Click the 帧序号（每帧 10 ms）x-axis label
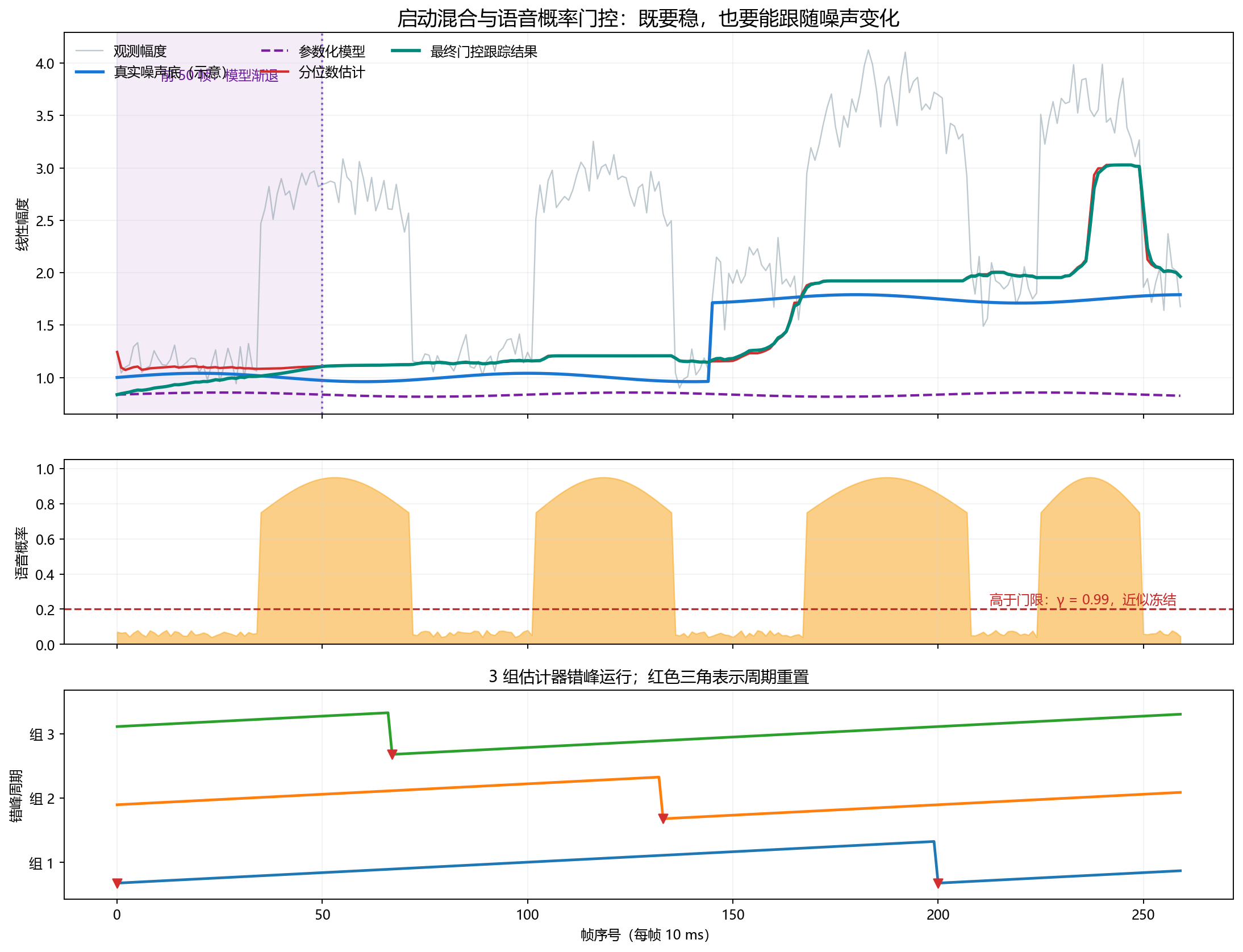 pyautogui.click(x=645, y=934)
